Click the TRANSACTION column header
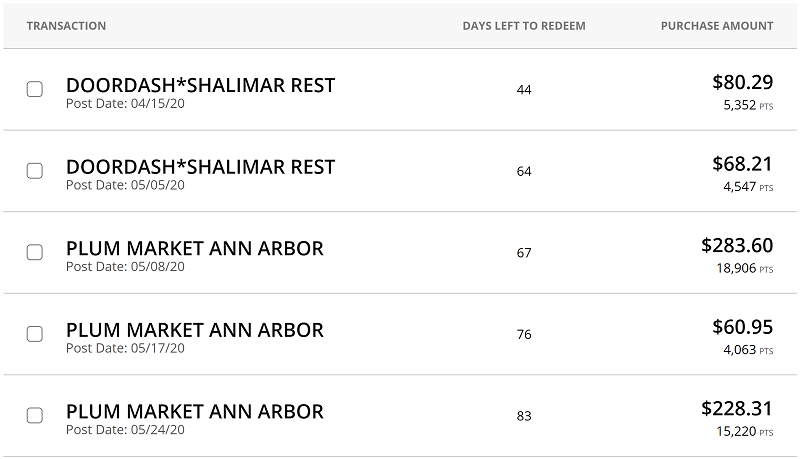The width and height of the screenshot is (800, 459). coord(66,26)
